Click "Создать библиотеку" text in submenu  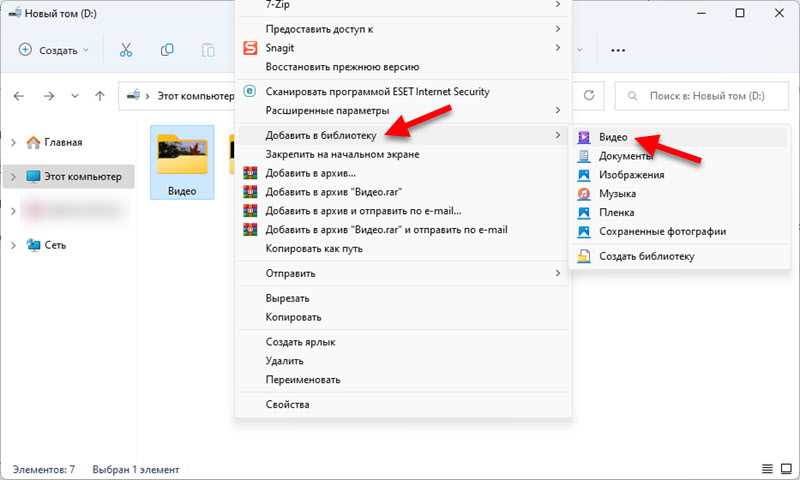pos(646,256)
